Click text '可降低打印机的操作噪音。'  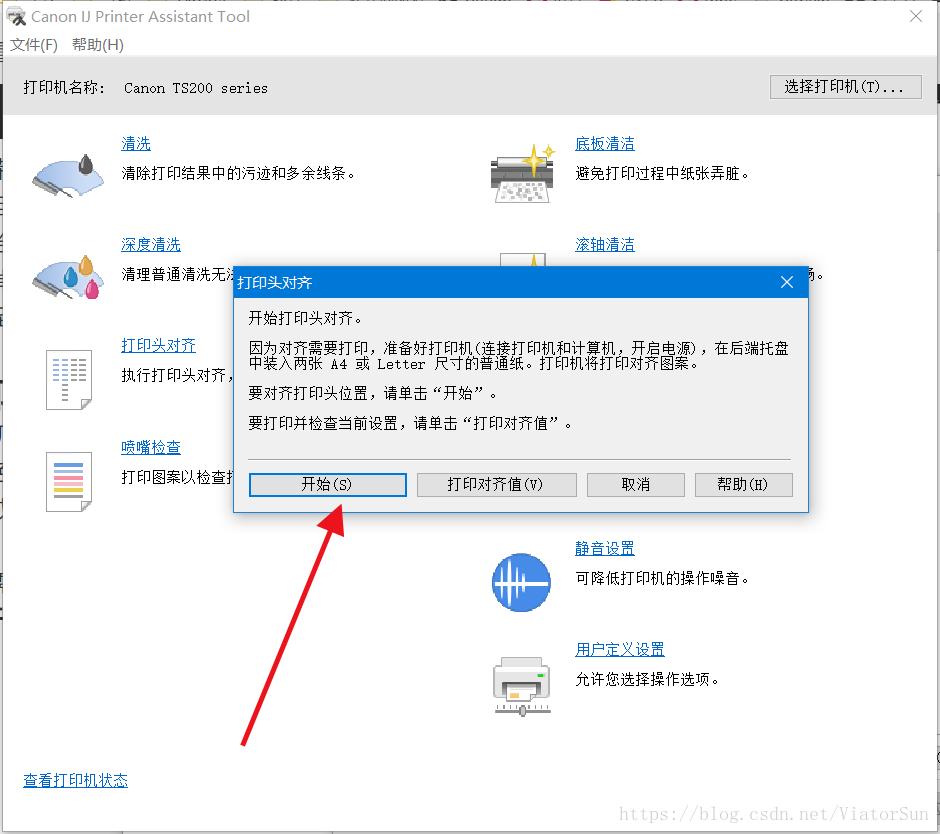pyautogui.click(x=662, y=579)
